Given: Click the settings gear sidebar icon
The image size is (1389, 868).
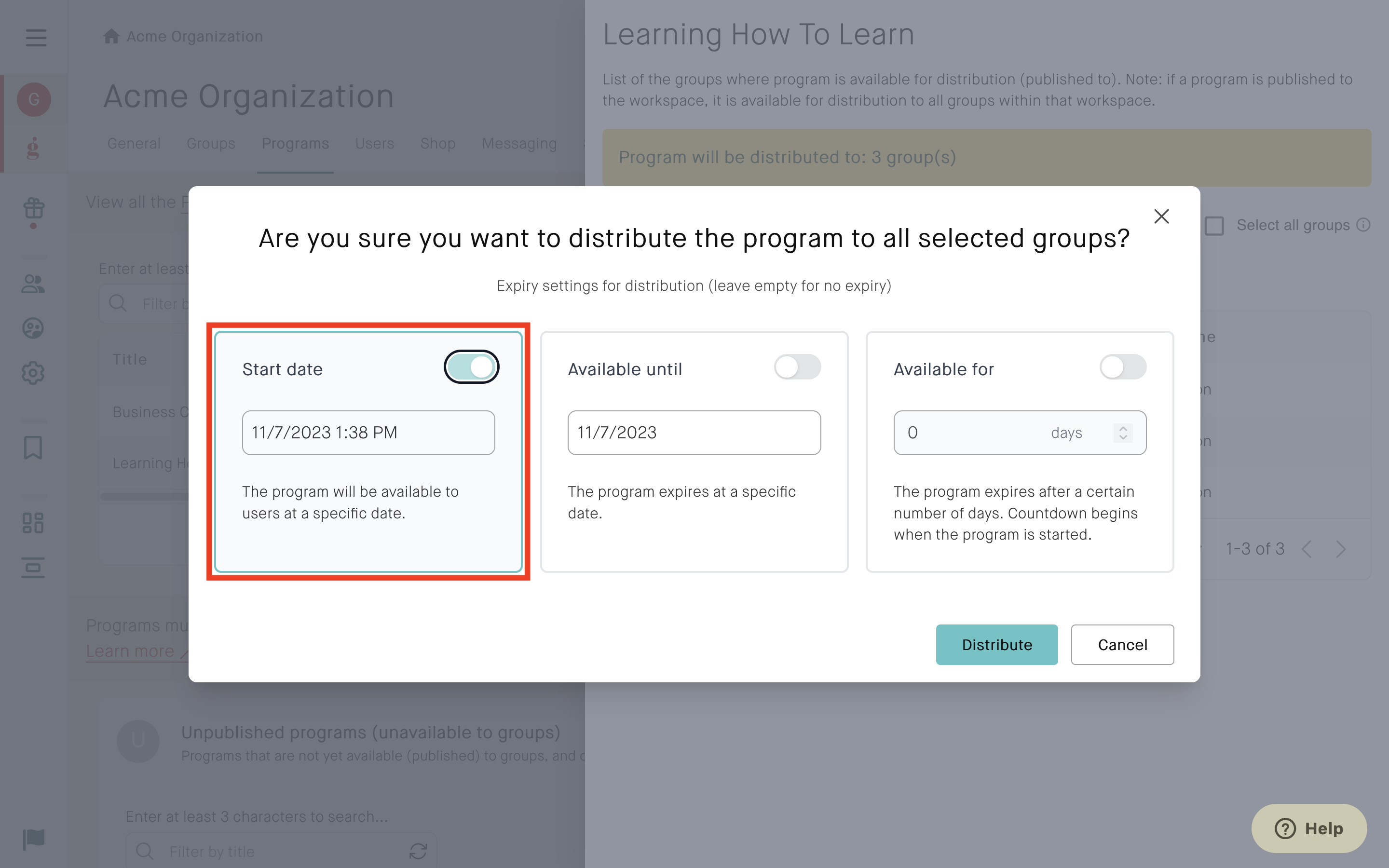Looking at the screenshot, I should pos(33,373).
